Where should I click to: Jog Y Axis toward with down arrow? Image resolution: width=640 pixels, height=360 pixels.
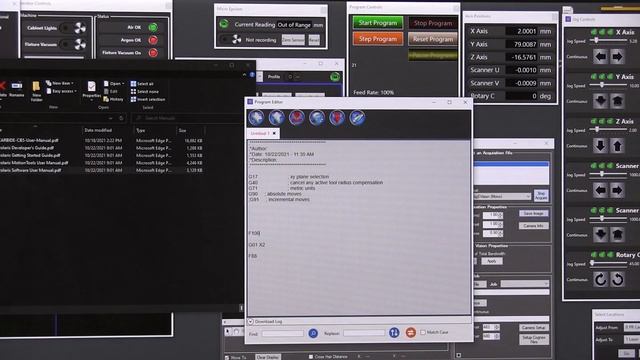[600, 101]
